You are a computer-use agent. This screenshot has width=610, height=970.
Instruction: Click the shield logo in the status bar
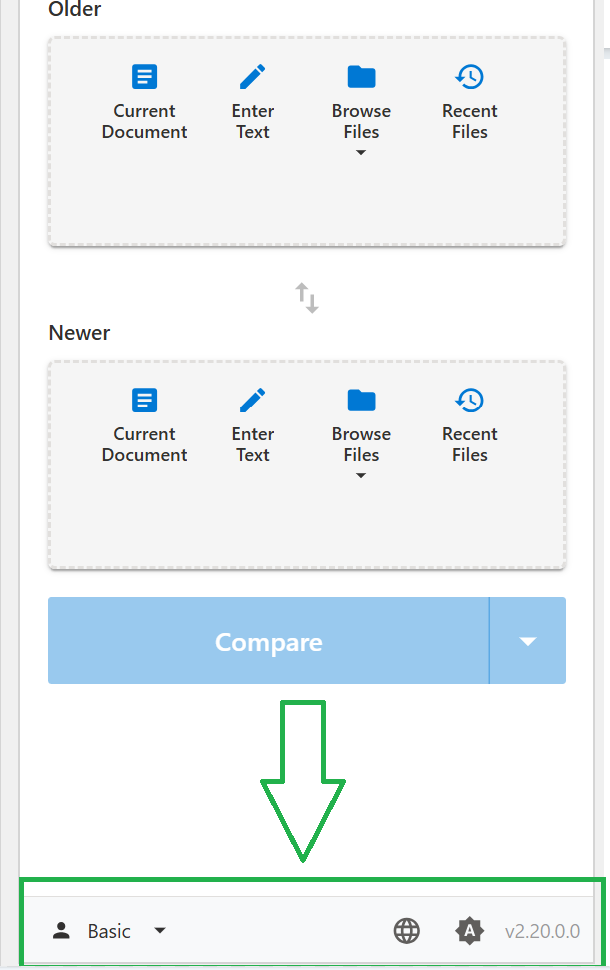pyautogui.click(x=469, y=931)
